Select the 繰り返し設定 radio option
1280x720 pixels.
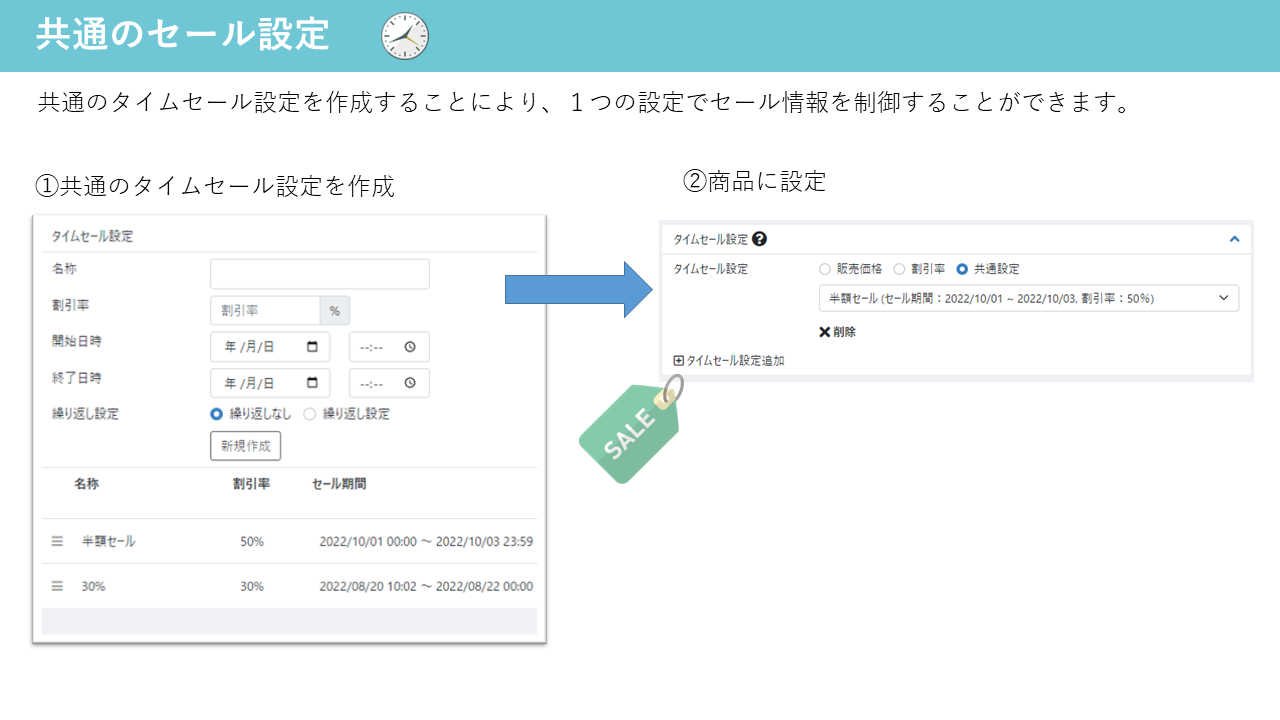(310, 414)
